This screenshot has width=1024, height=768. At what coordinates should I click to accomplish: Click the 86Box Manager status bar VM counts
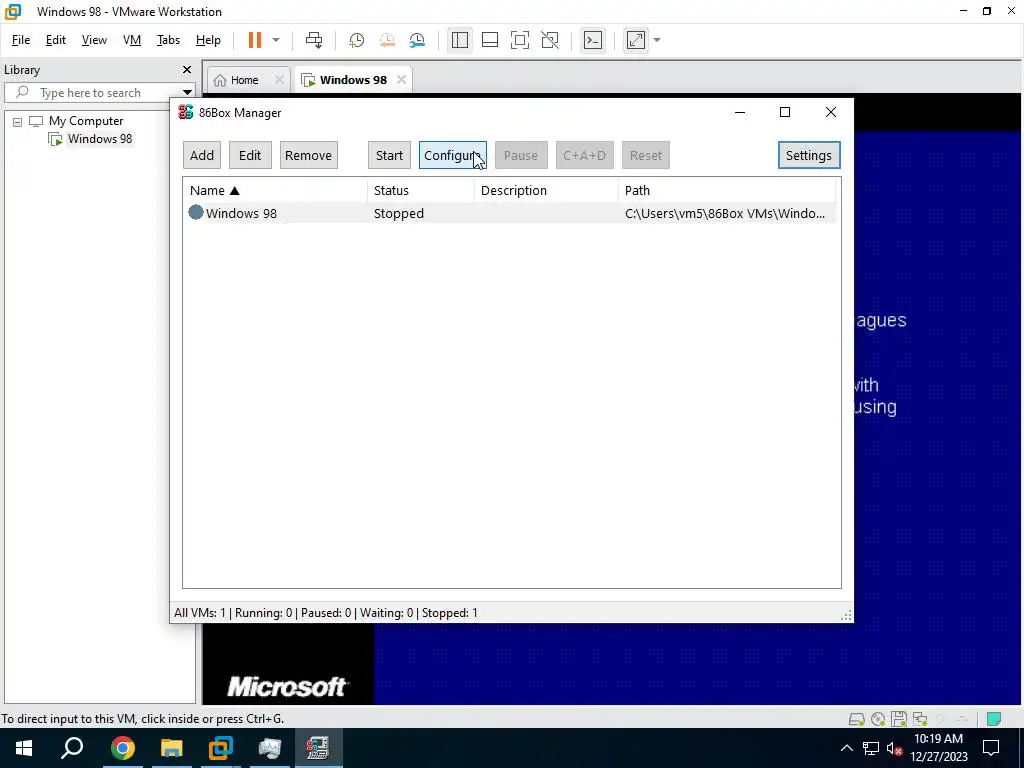pyautogui.click(x=326, y=613)
